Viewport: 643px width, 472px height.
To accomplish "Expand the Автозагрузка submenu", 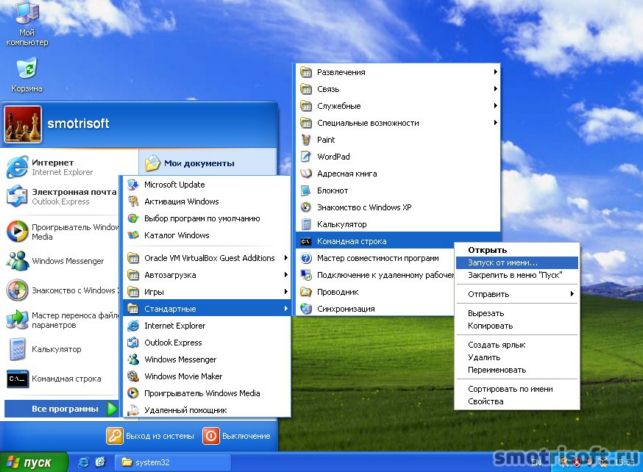I will click(x=207, y=275).
